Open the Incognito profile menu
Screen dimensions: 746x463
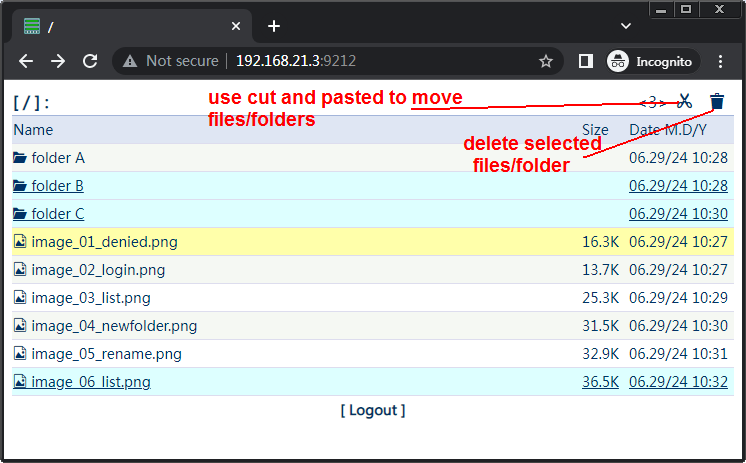(651, 61)
